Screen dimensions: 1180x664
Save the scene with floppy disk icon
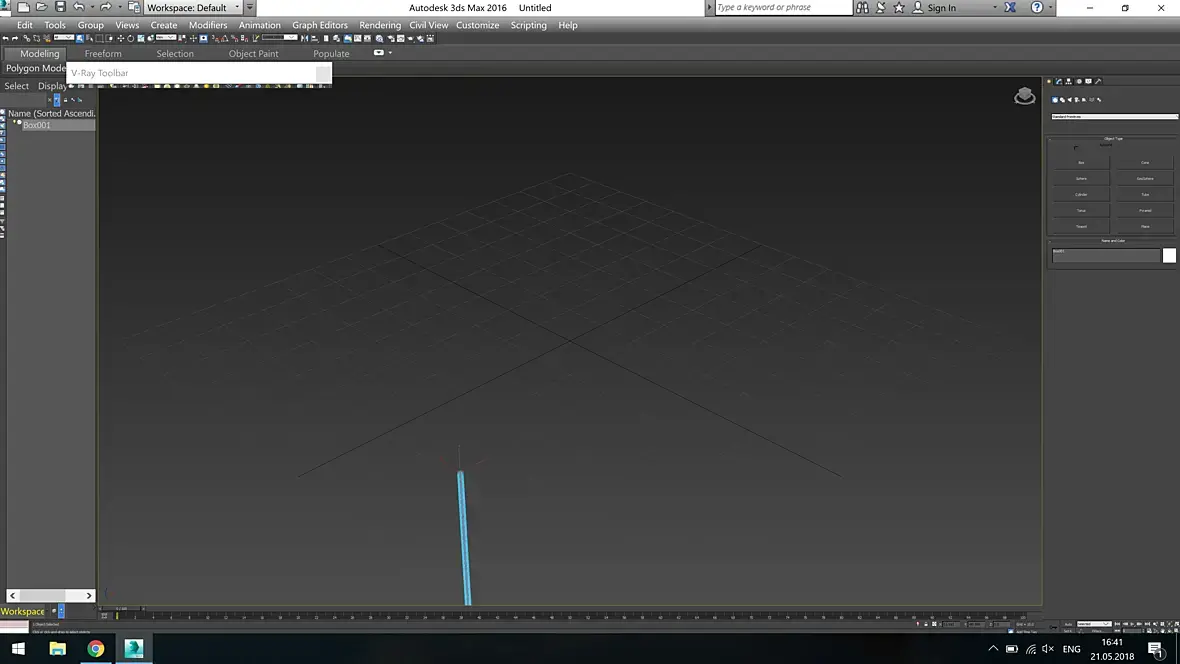coord(60,7)
